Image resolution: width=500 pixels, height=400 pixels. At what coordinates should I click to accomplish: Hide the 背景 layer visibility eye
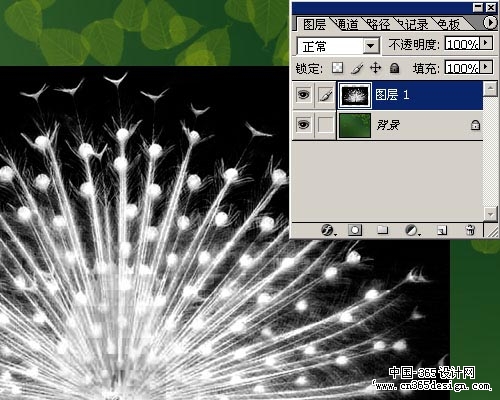pyautogui.click(x=303, y=125)
